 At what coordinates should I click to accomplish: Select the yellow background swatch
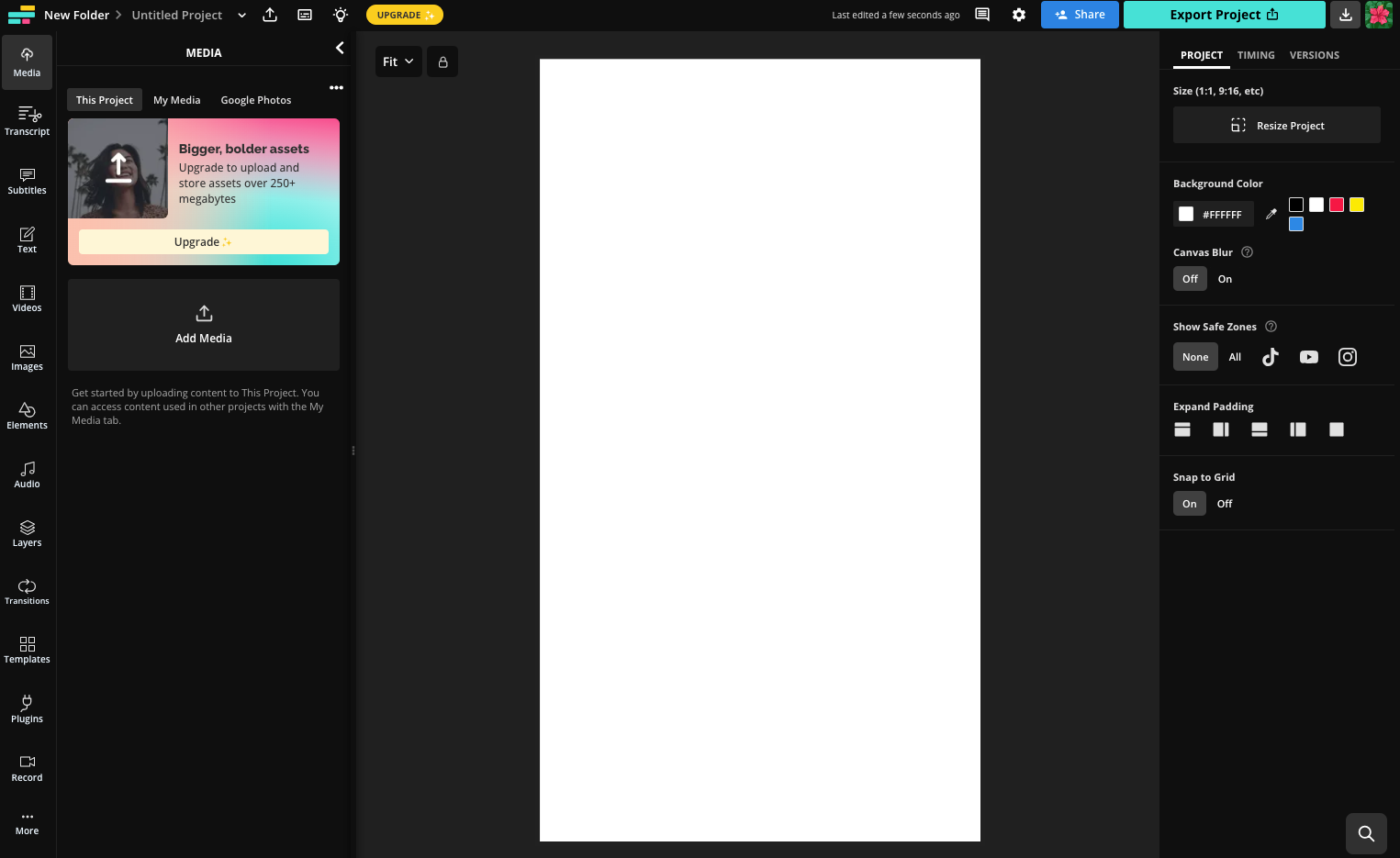pyautogui.click(x=1357, y=205)
